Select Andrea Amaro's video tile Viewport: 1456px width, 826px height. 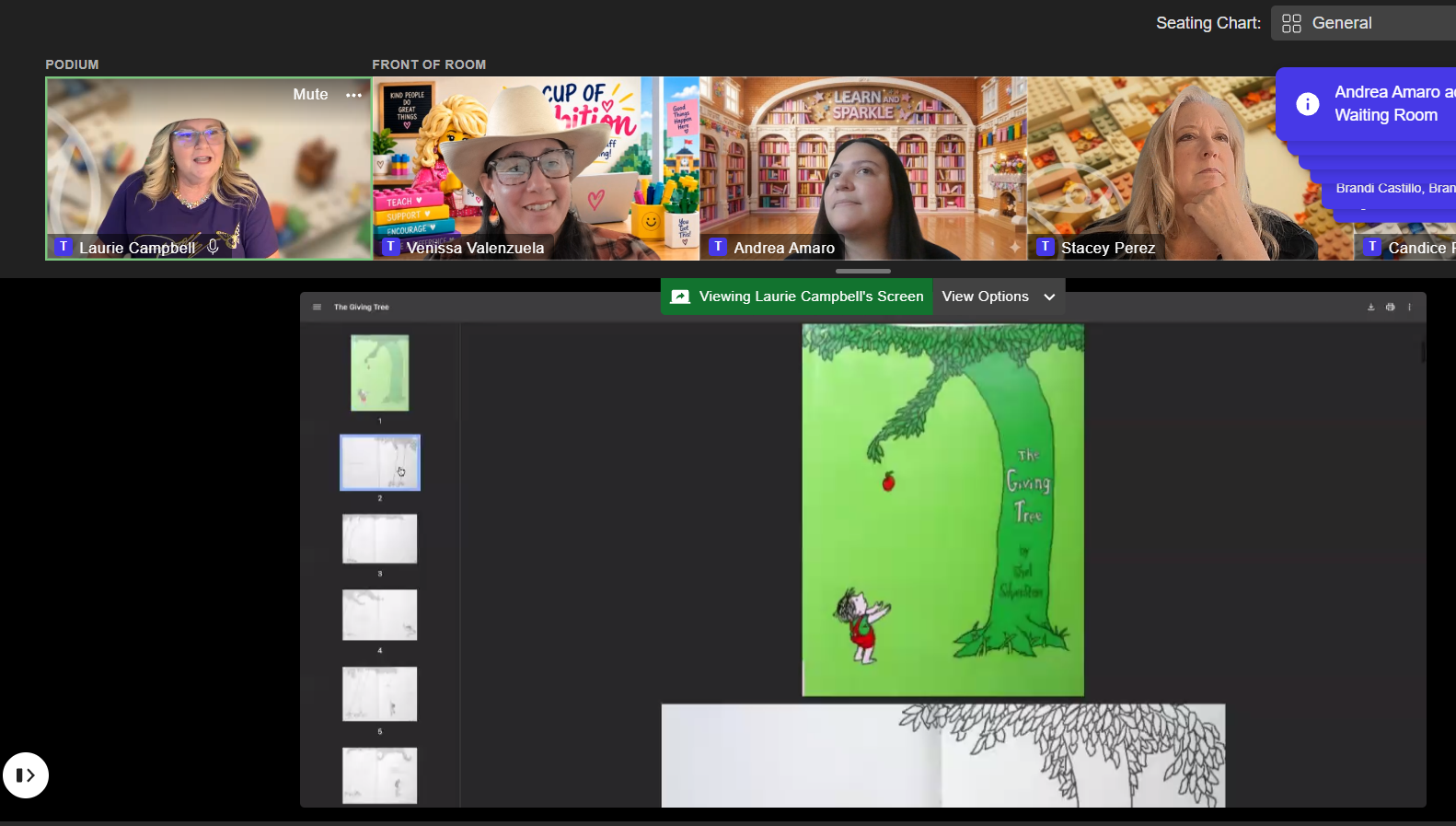(863, 169)
